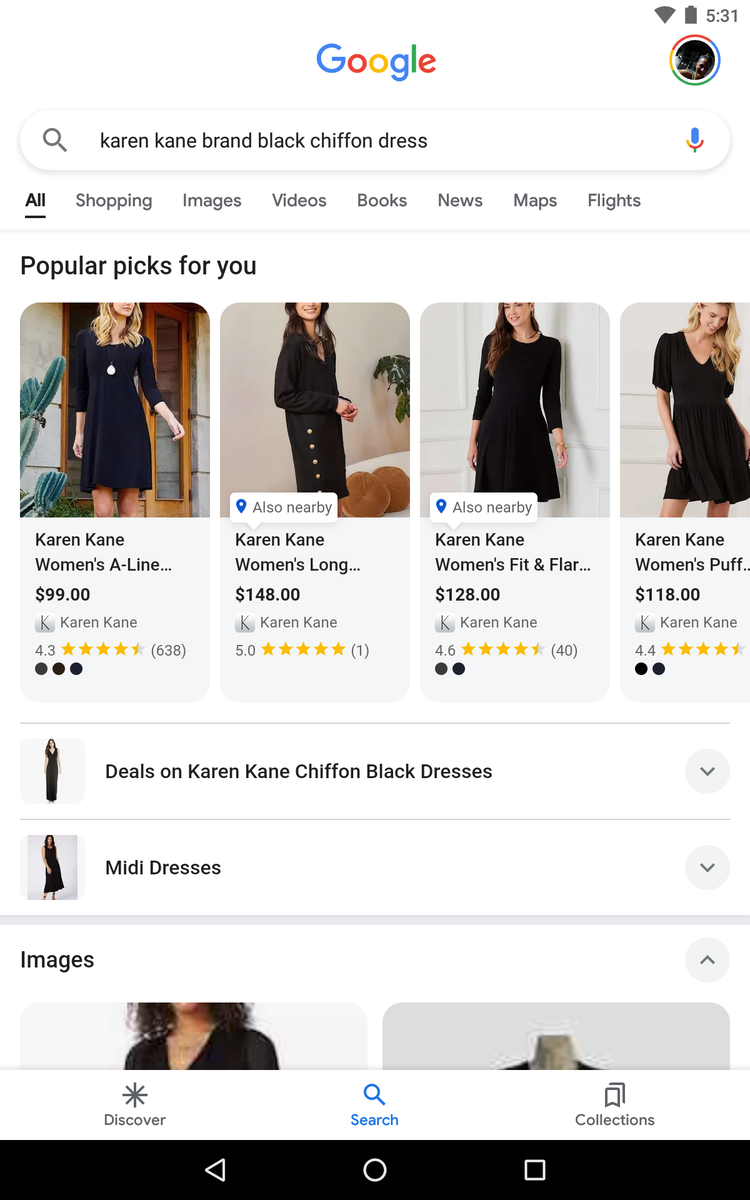750x1200 pixels.
Task: Open Collections in bottom navigation
Action: click(615, 1105)
